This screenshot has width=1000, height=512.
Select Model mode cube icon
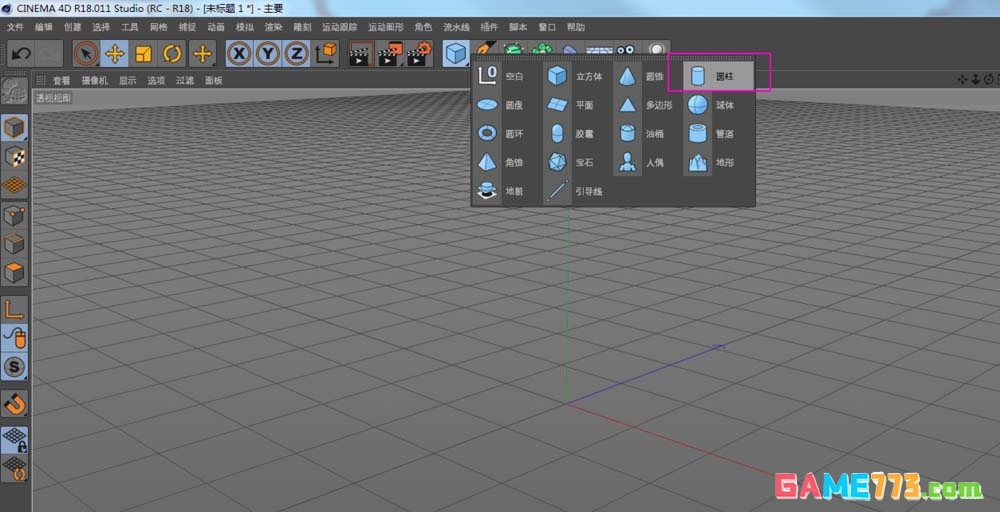coord(15,128)
